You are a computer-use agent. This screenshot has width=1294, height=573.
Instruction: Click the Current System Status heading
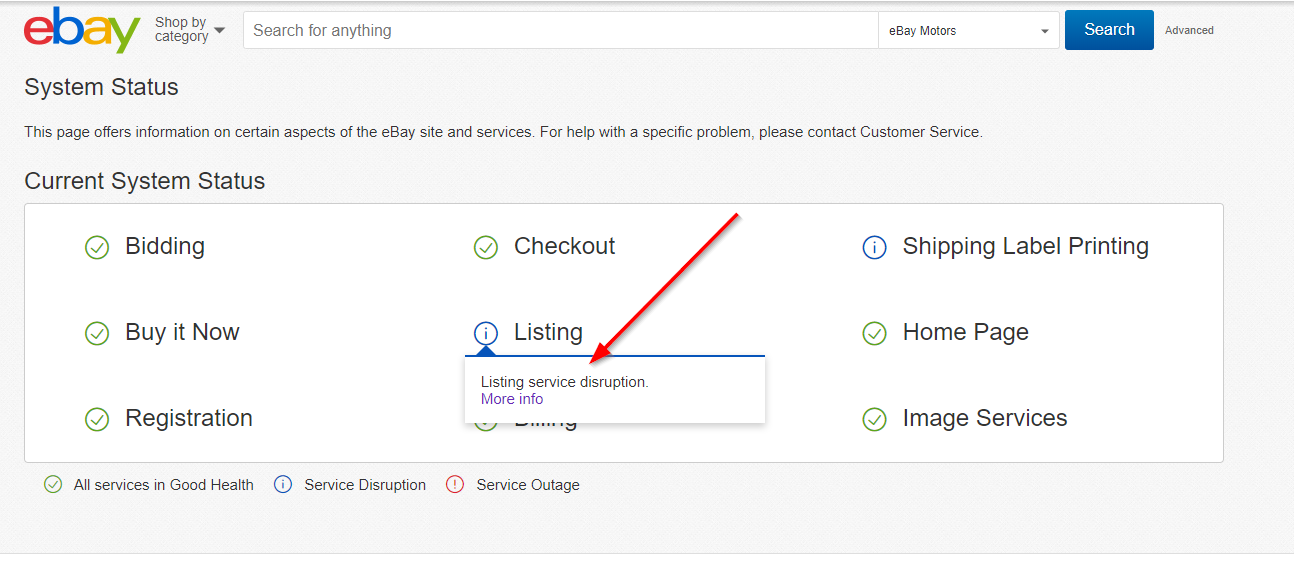point(145,181)
